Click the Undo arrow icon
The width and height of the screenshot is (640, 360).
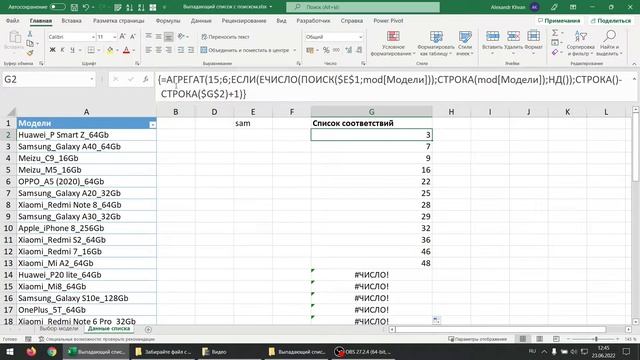pyautogui.click(x=86, y=7)
